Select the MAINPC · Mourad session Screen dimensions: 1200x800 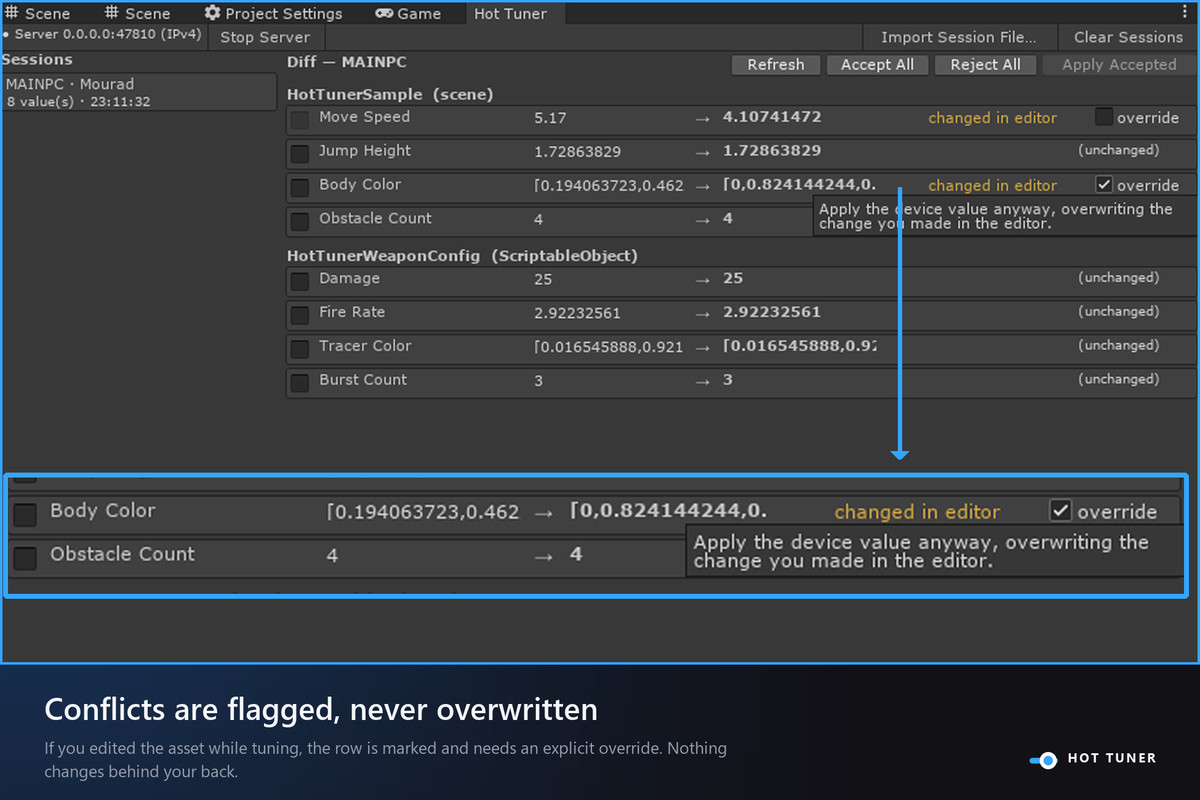139,92
